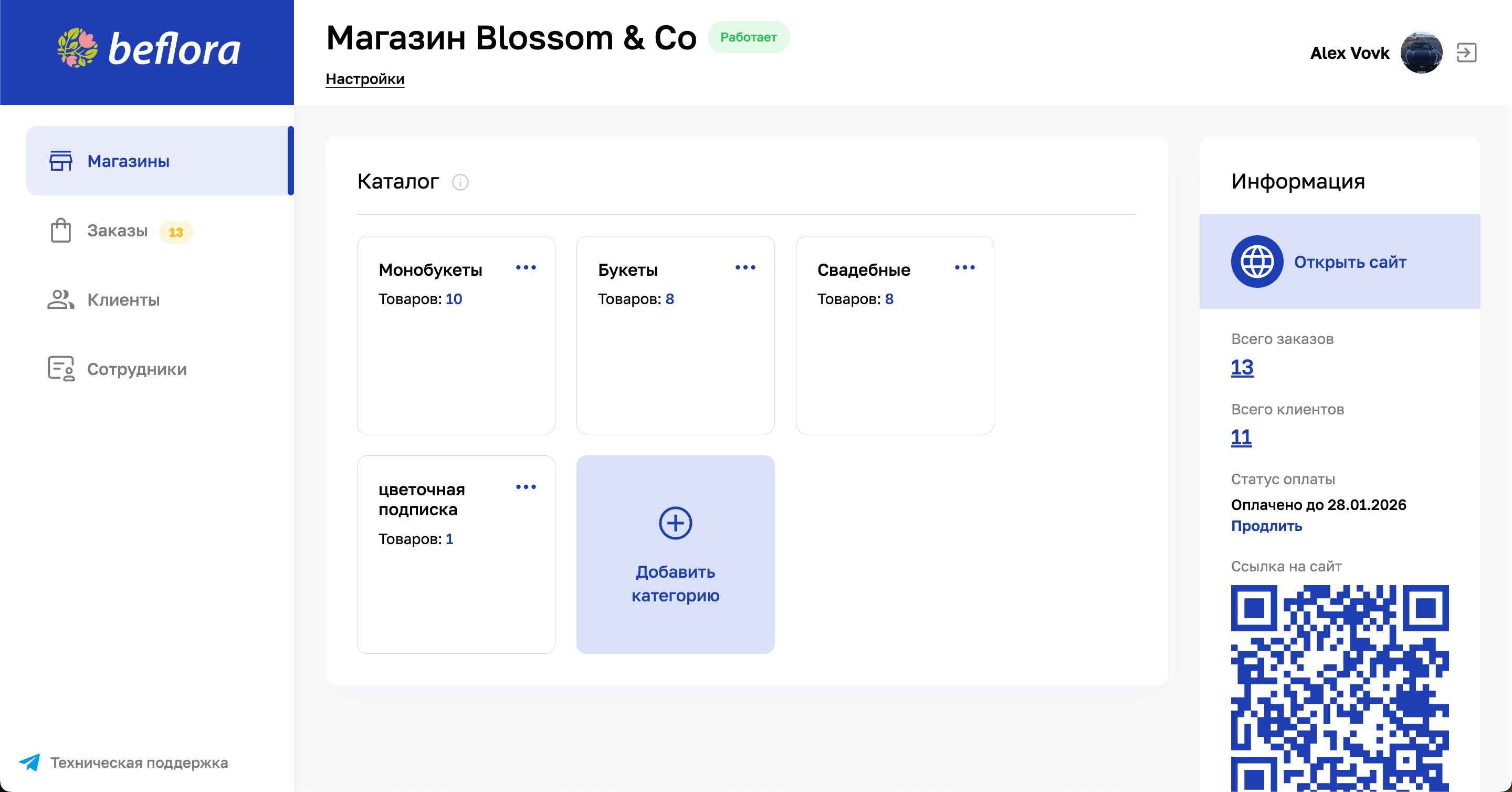1512x792 pixels.
Task: Go to the Клиенты section
Action: tap(123, 300)
